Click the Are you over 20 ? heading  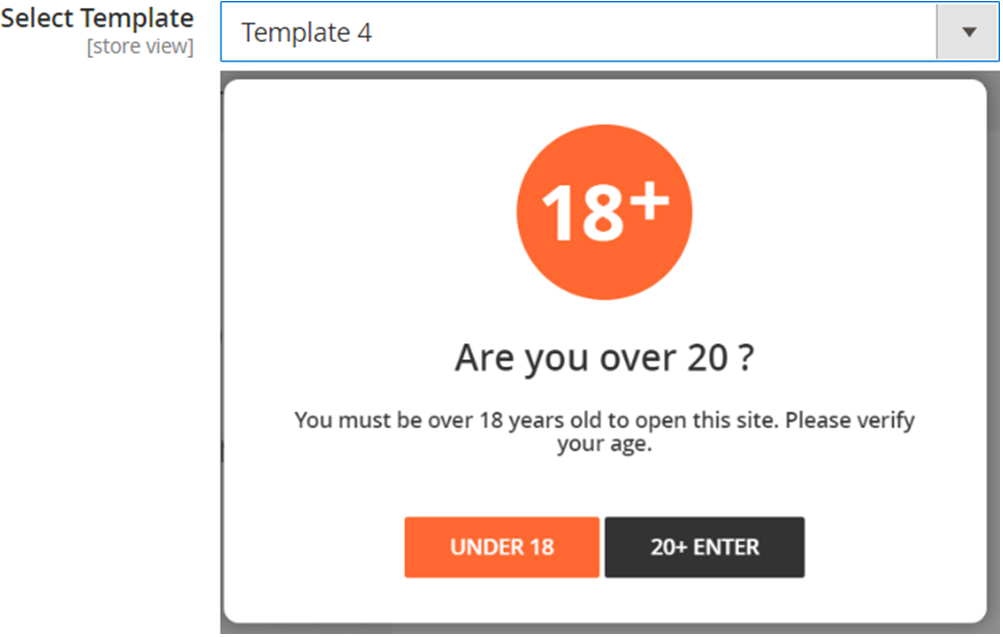pos(604,358)
